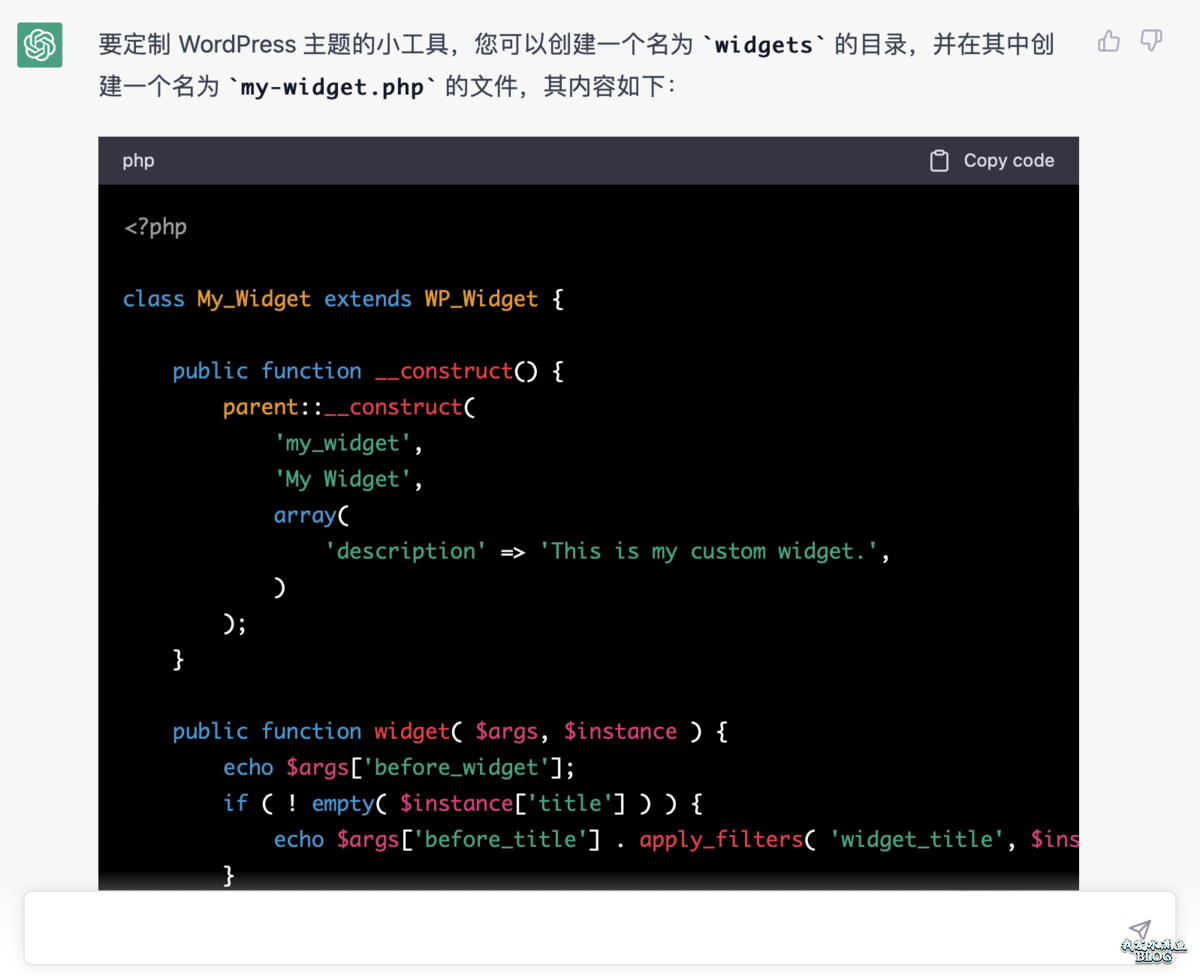
Task: Click the '<?php' opening tag line
Action: 155,227
